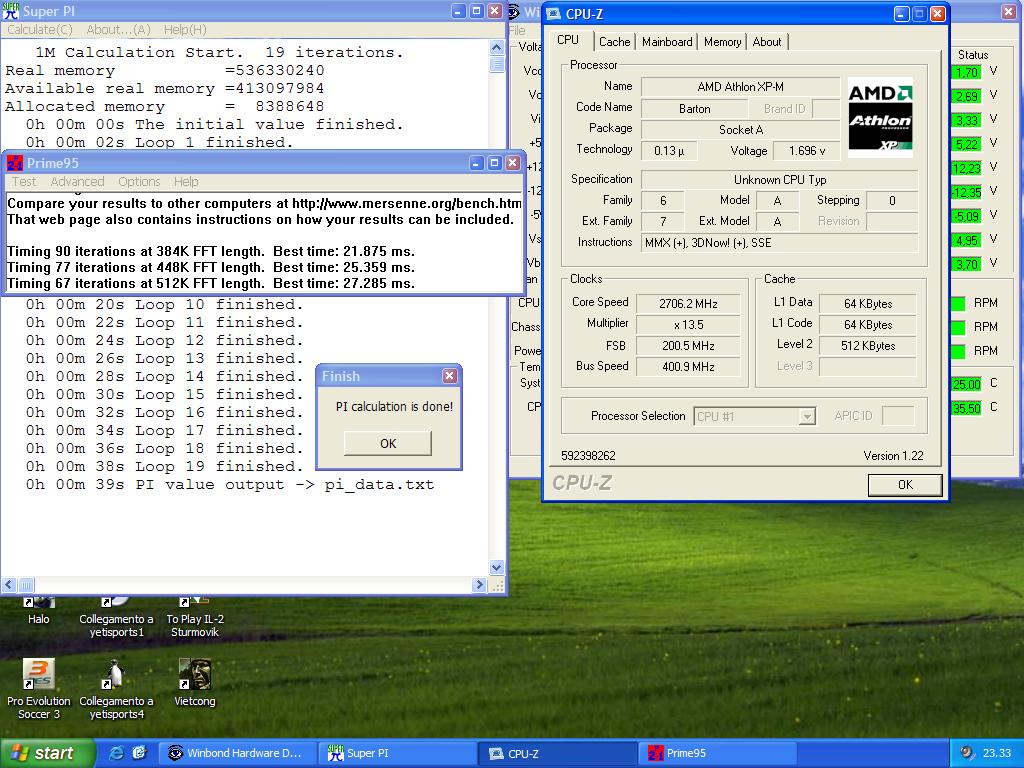This screenshot has height=768, width=1024.
Task: Click the taskbar clock showing 23.33
Action: (x=997, y=753)
